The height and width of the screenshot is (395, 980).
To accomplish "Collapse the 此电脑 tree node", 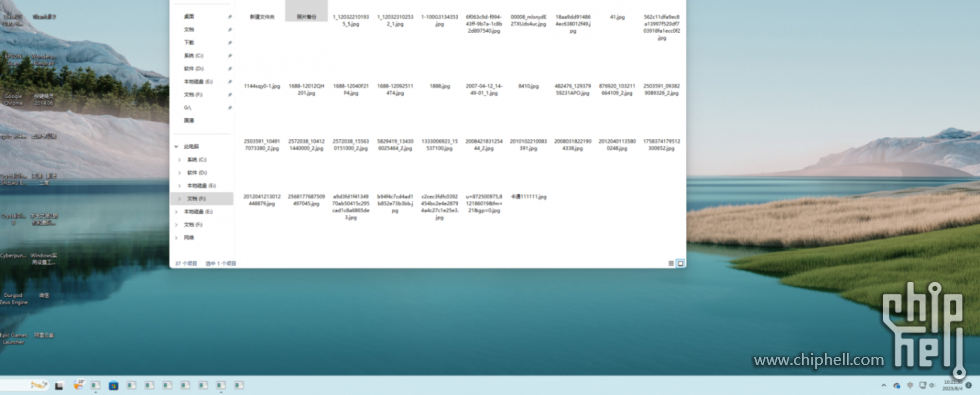I will [x=176, y=146].
